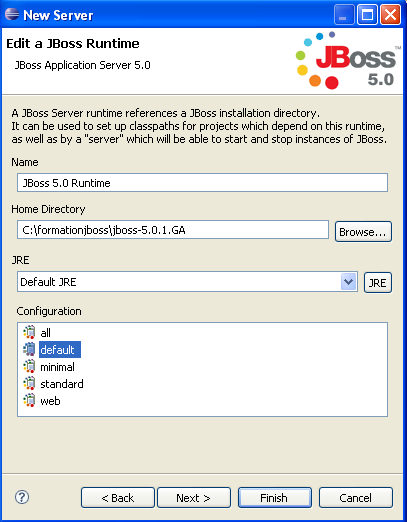
Task: Close the New Server dialog window
Action: 390,15
